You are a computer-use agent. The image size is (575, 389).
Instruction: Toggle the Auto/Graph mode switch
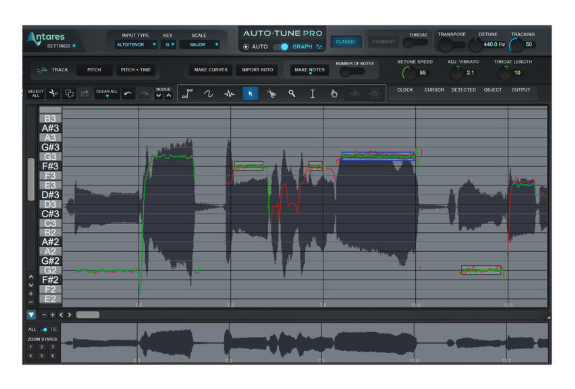(281, 47)
